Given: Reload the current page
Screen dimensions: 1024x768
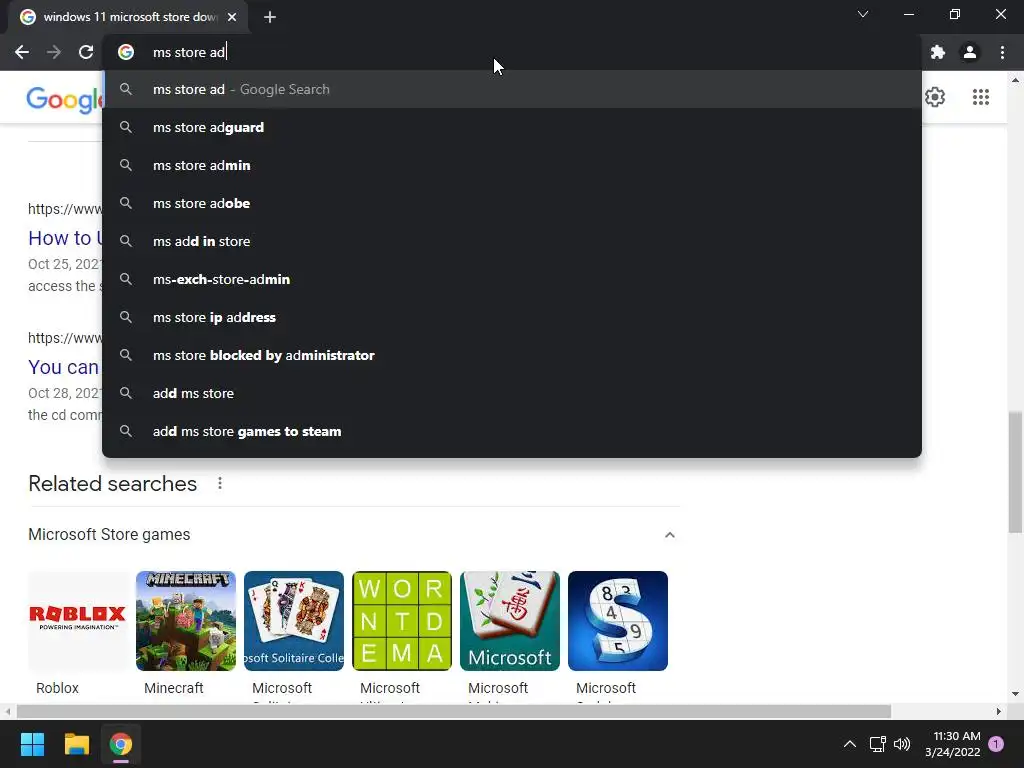Looking at the screenshot, I should click(86, 52).
